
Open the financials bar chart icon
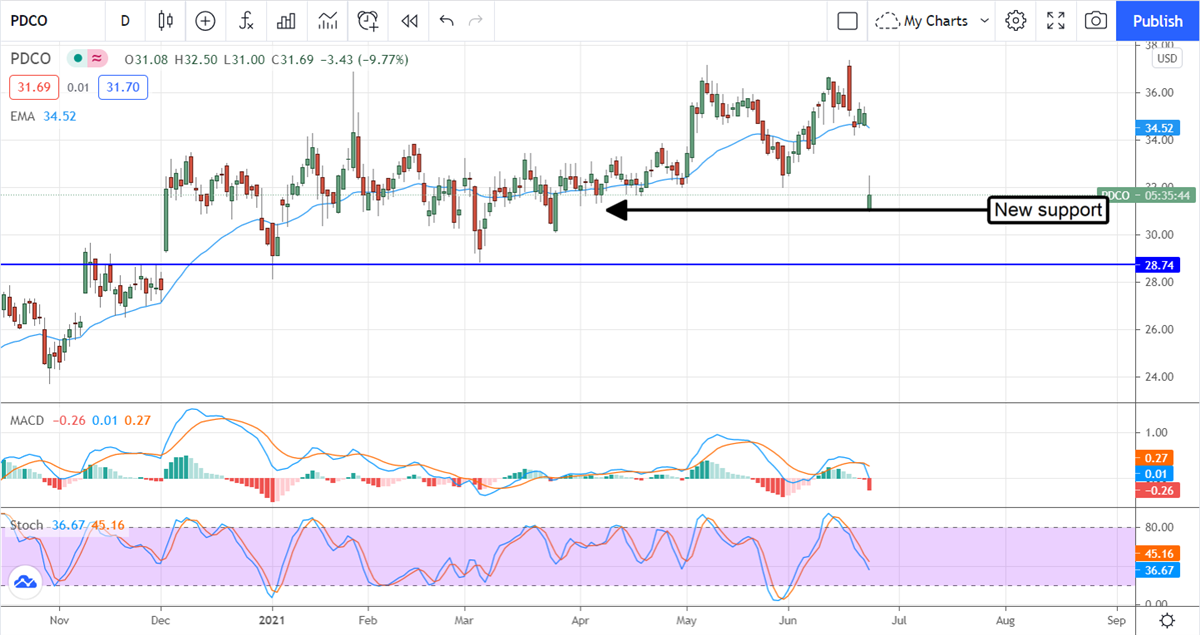(286, 20)
